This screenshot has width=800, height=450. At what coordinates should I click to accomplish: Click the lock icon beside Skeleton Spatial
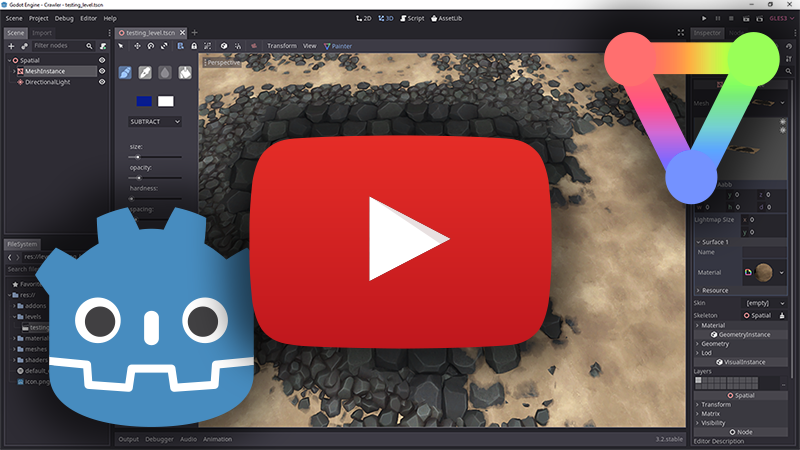[x=782, y=316]
